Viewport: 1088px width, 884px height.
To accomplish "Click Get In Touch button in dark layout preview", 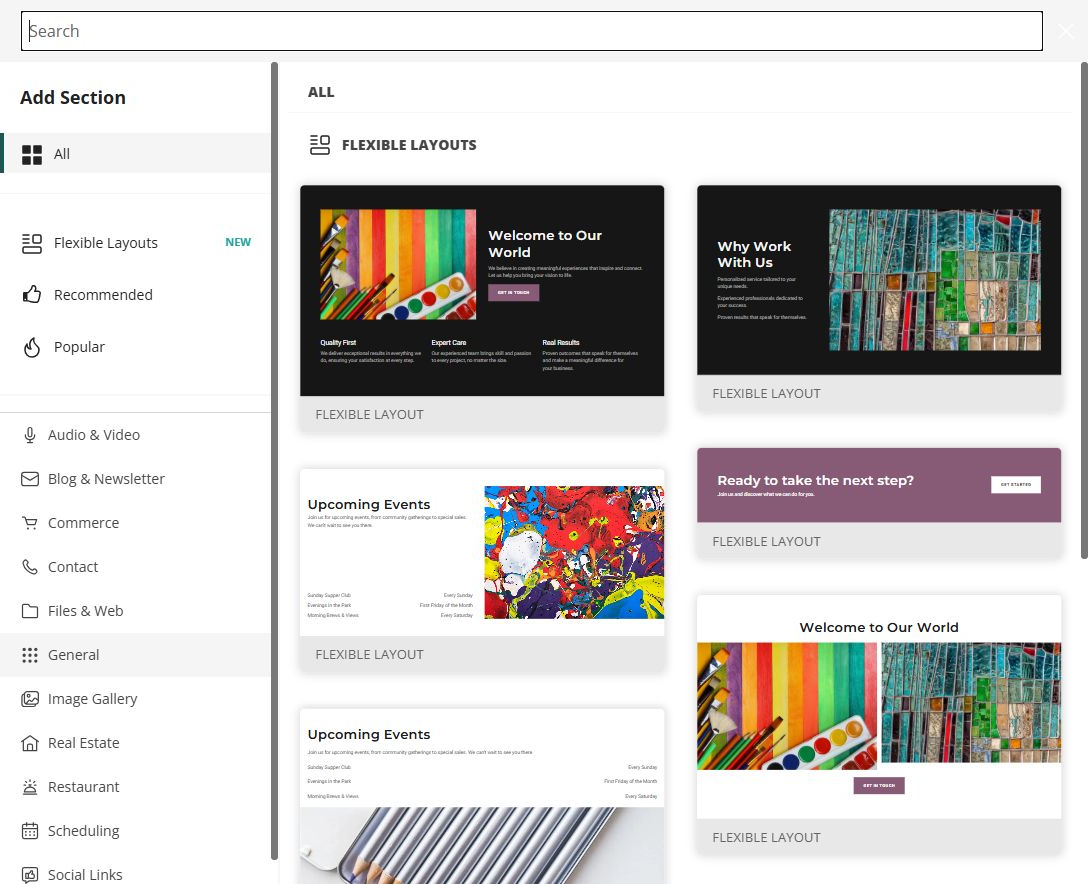I will 513,292.
